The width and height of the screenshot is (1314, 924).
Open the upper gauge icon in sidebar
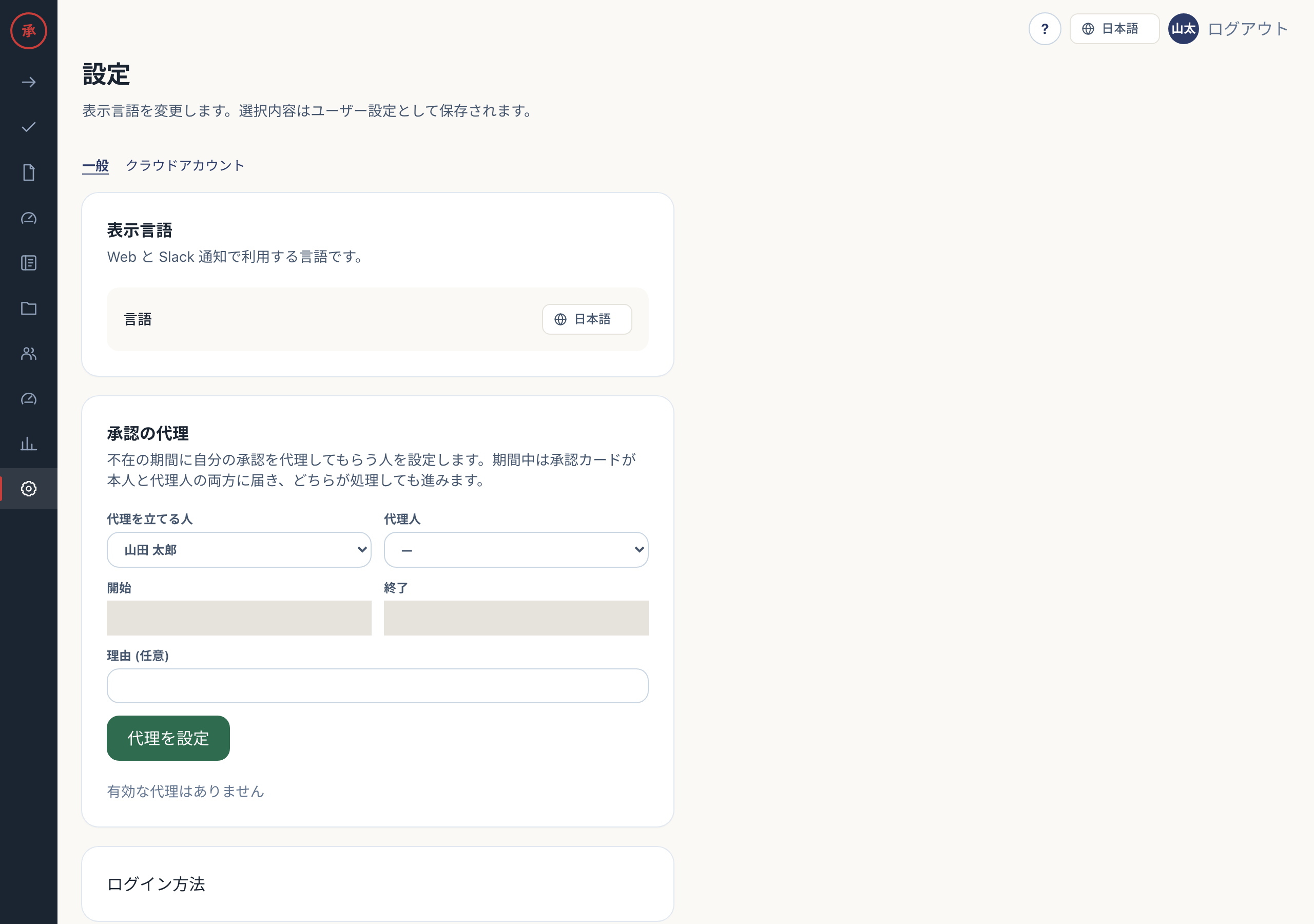(x=29, y=218)
